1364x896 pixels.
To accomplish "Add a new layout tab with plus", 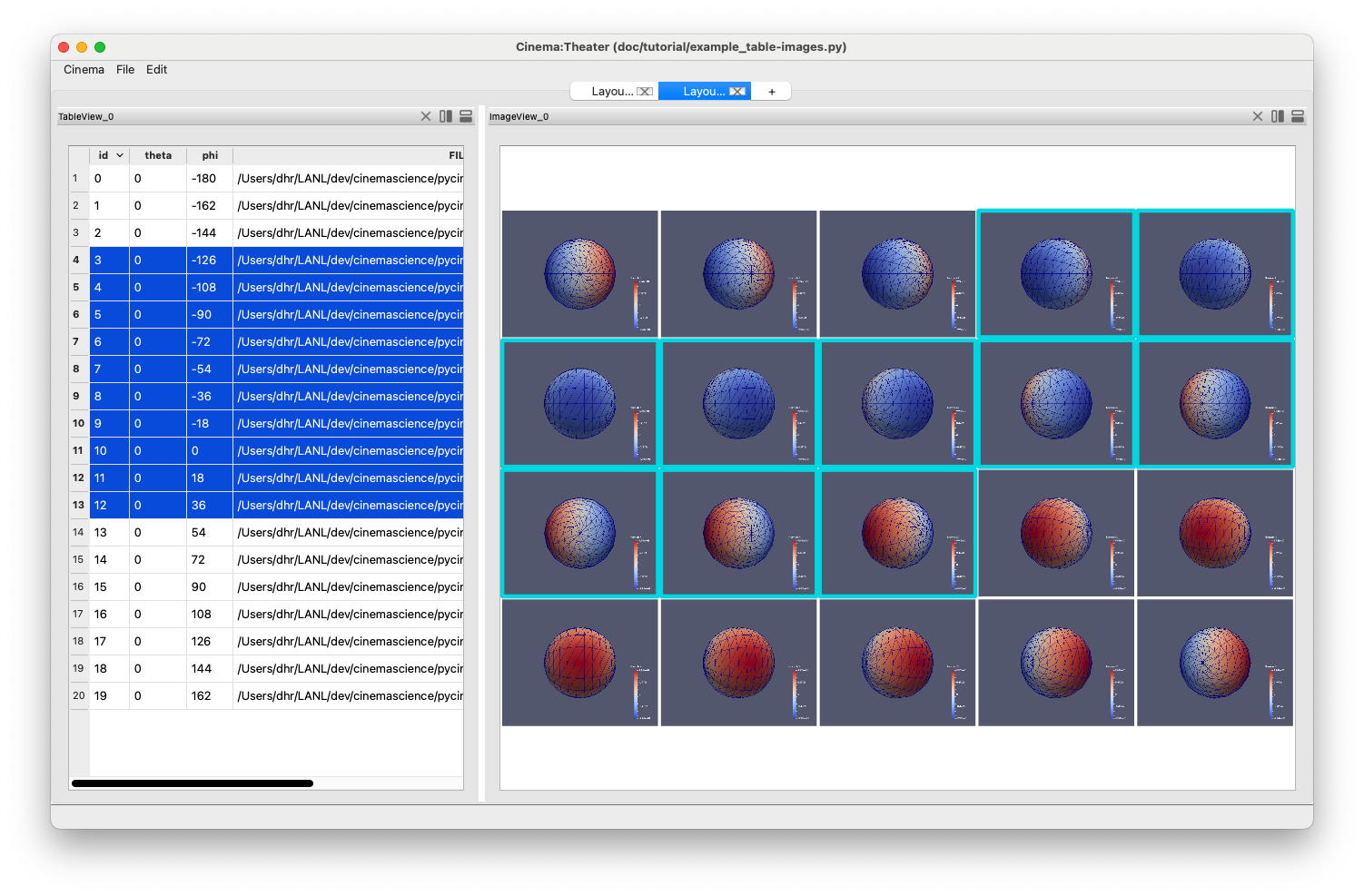I will 772,92.
